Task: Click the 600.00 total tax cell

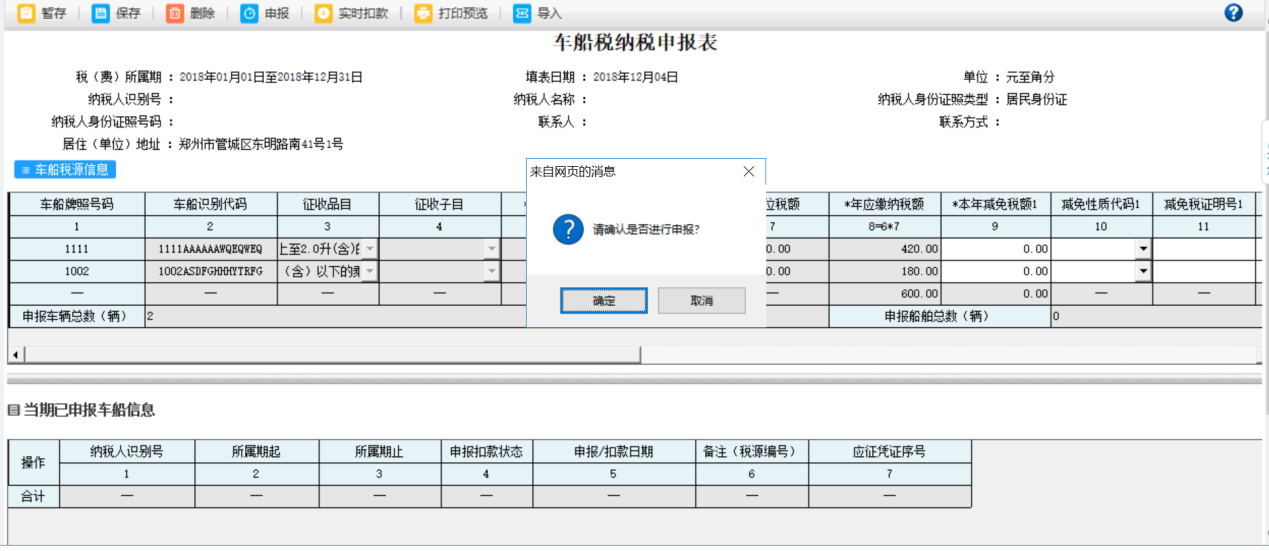Action: coord(884,294)
